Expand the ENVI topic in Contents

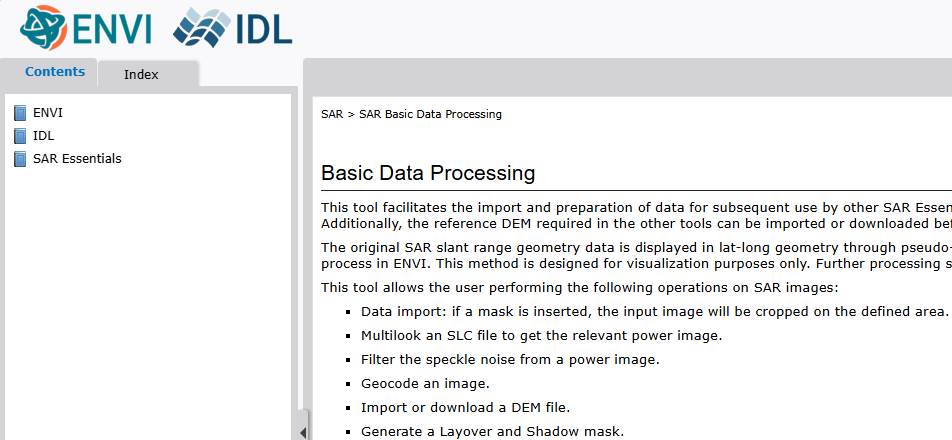coord(48,113)
